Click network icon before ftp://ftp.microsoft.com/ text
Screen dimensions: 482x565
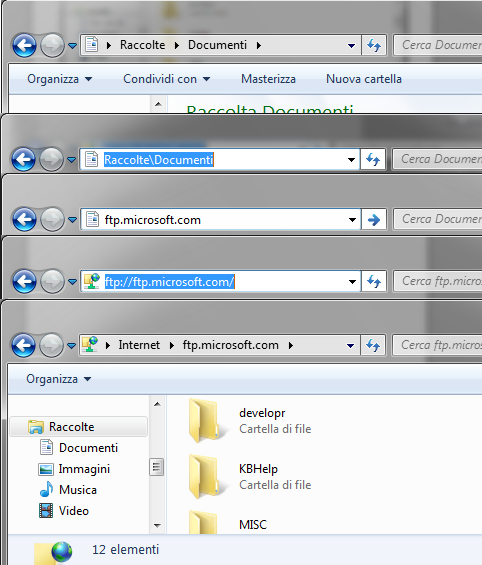click(x=92, y=281)
